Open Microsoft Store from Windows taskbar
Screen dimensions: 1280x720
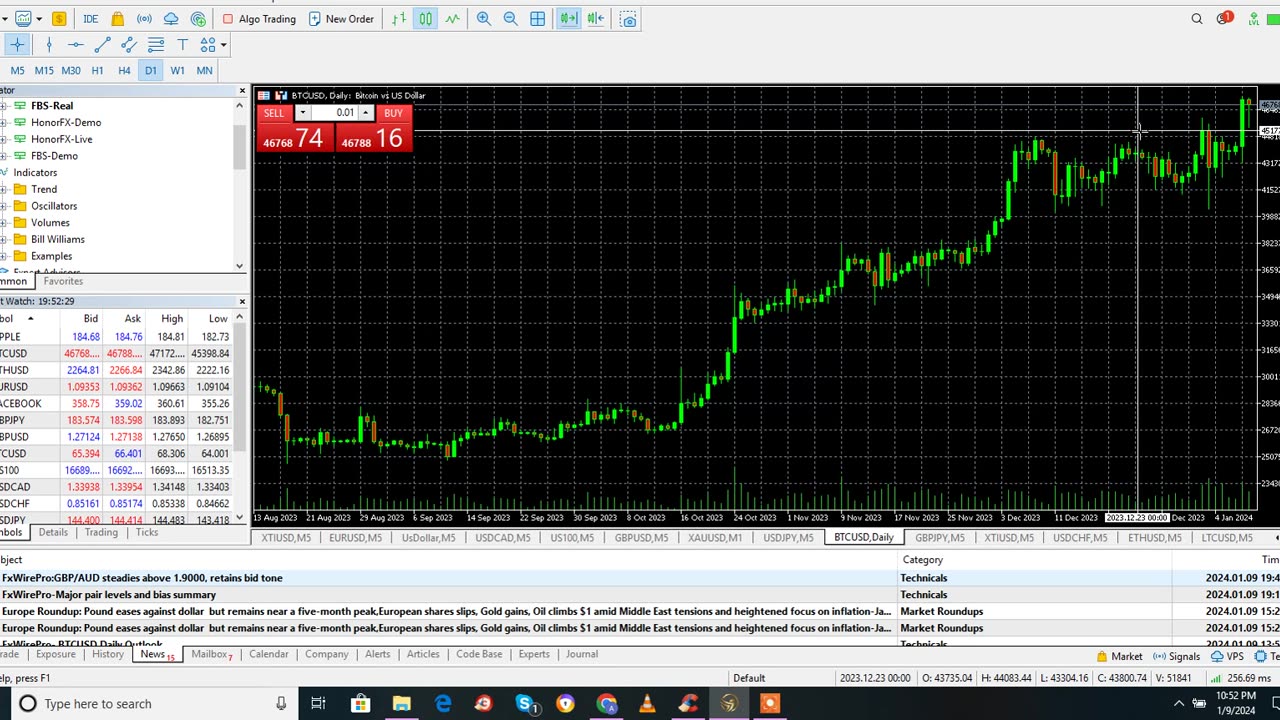tap(360, 704)
